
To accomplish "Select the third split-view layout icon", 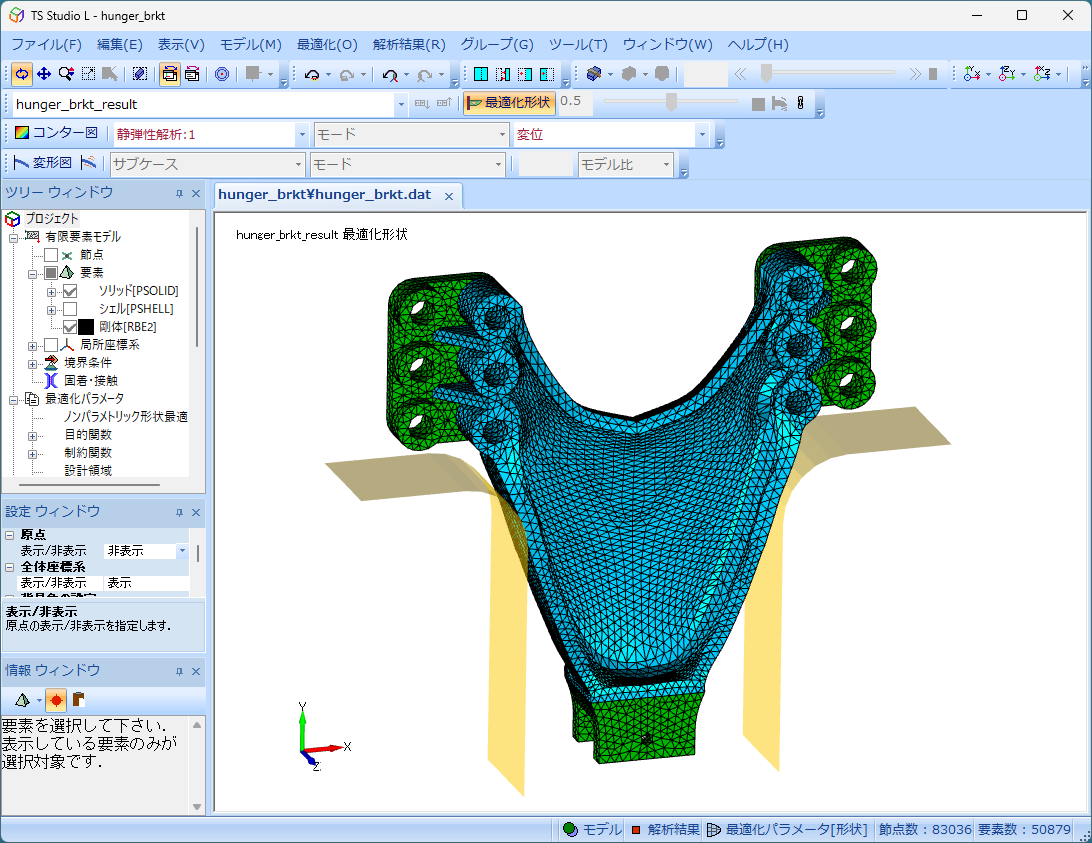I will click(x=525, y=74).
